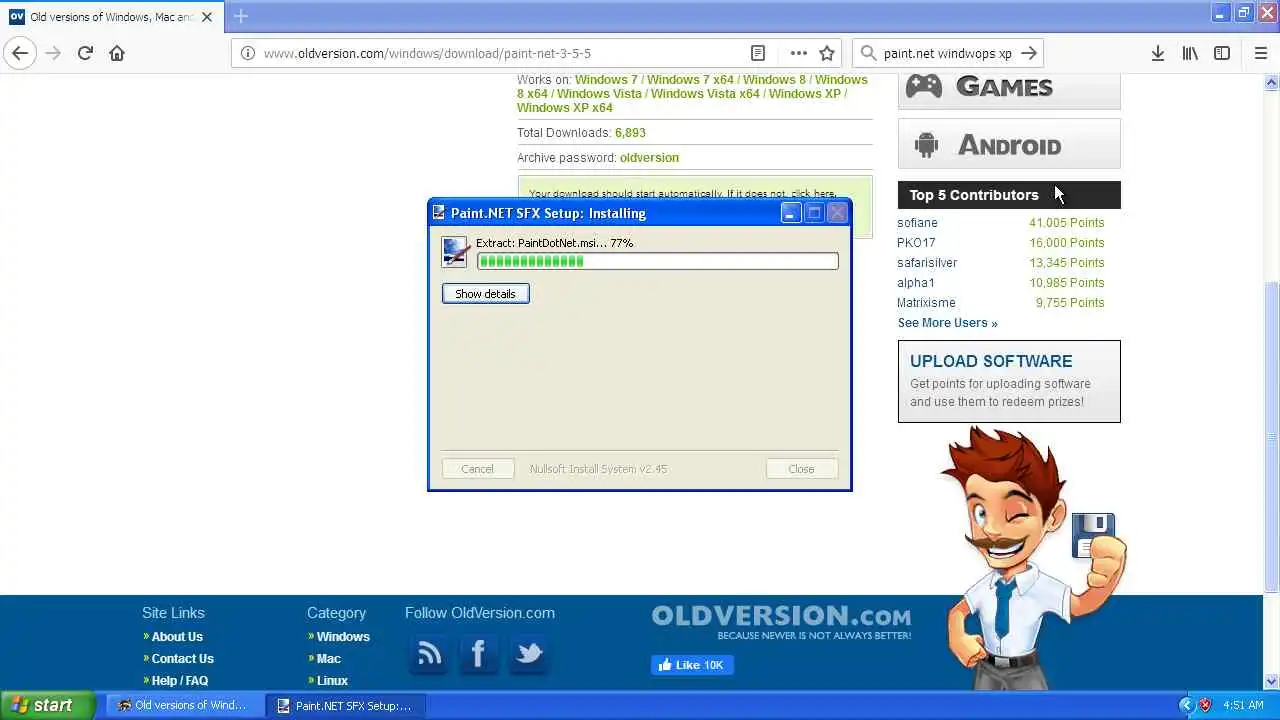Open the browser home page
The image size is (1280, 720).
coord(117,53)
